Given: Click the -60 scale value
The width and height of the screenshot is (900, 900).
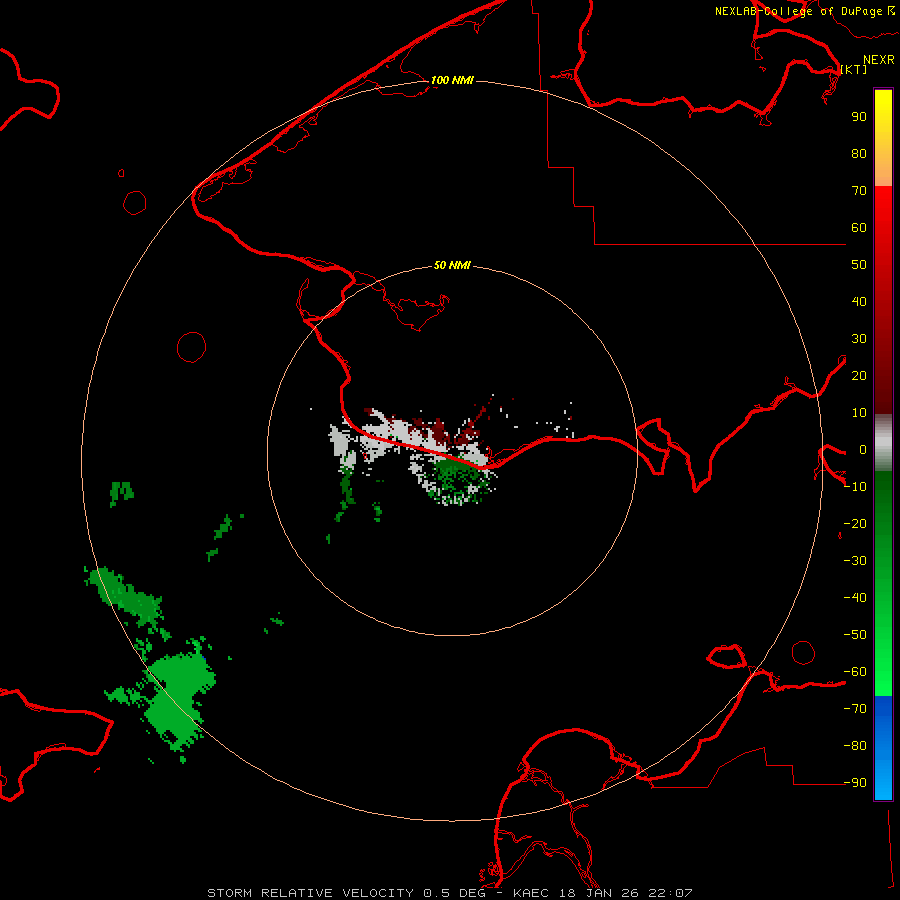Looking at the screenshot, I should (x=855, y=672).
